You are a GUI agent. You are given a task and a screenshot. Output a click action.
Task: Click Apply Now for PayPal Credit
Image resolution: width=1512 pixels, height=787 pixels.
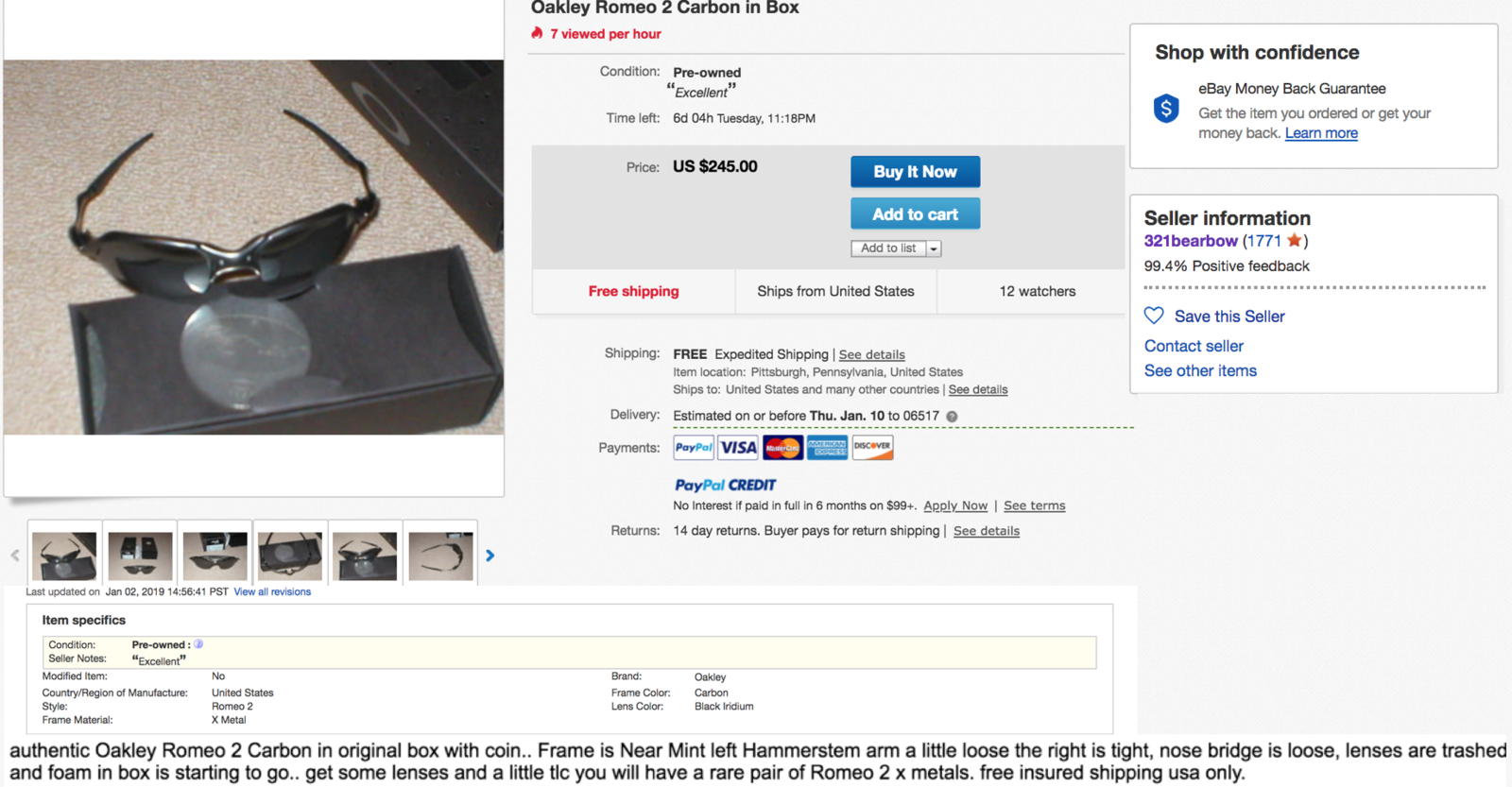pyautogui.click(x=955, y=506)
